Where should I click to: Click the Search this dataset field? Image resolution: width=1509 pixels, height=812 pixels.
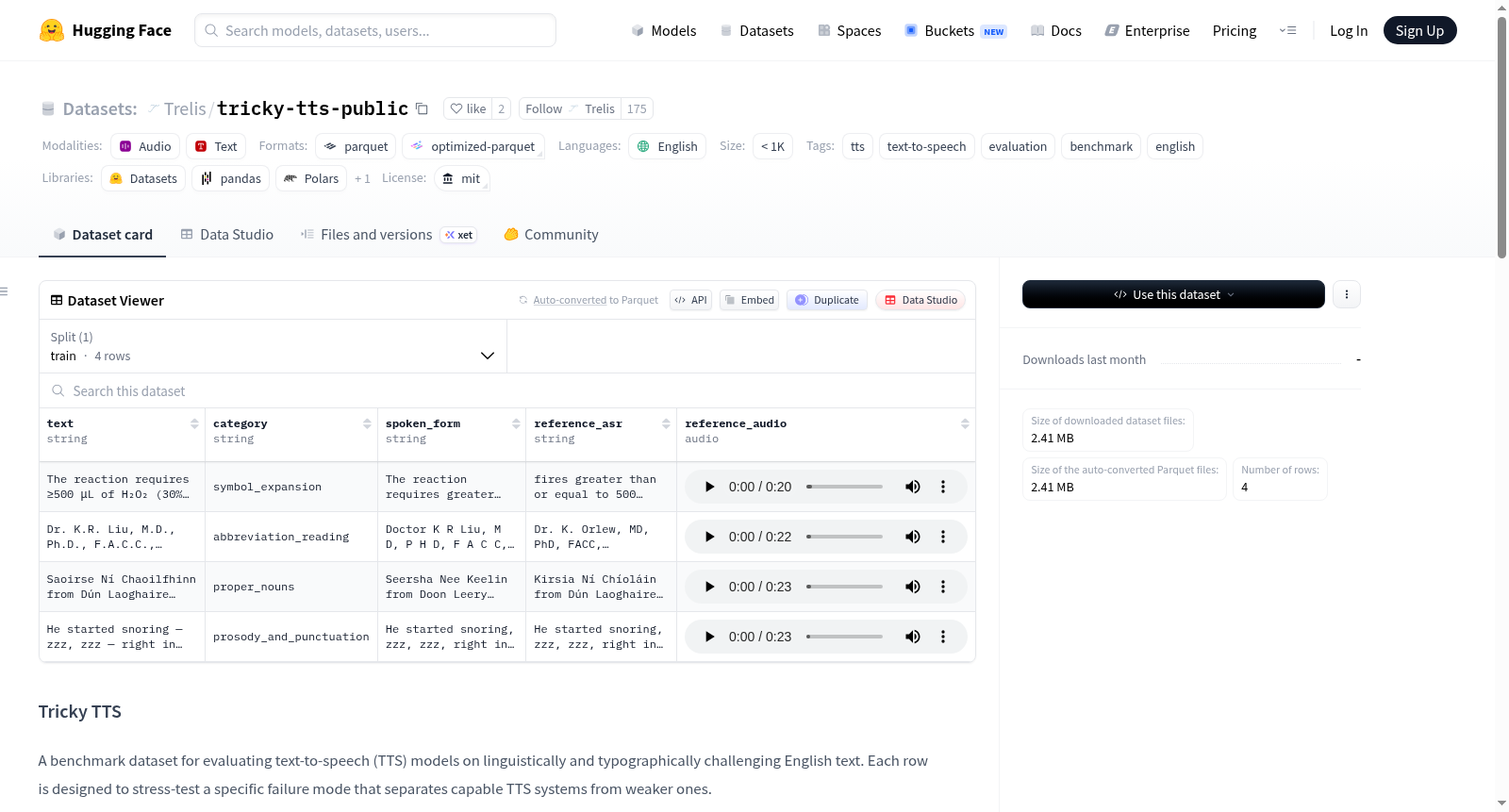coord(507,390)
